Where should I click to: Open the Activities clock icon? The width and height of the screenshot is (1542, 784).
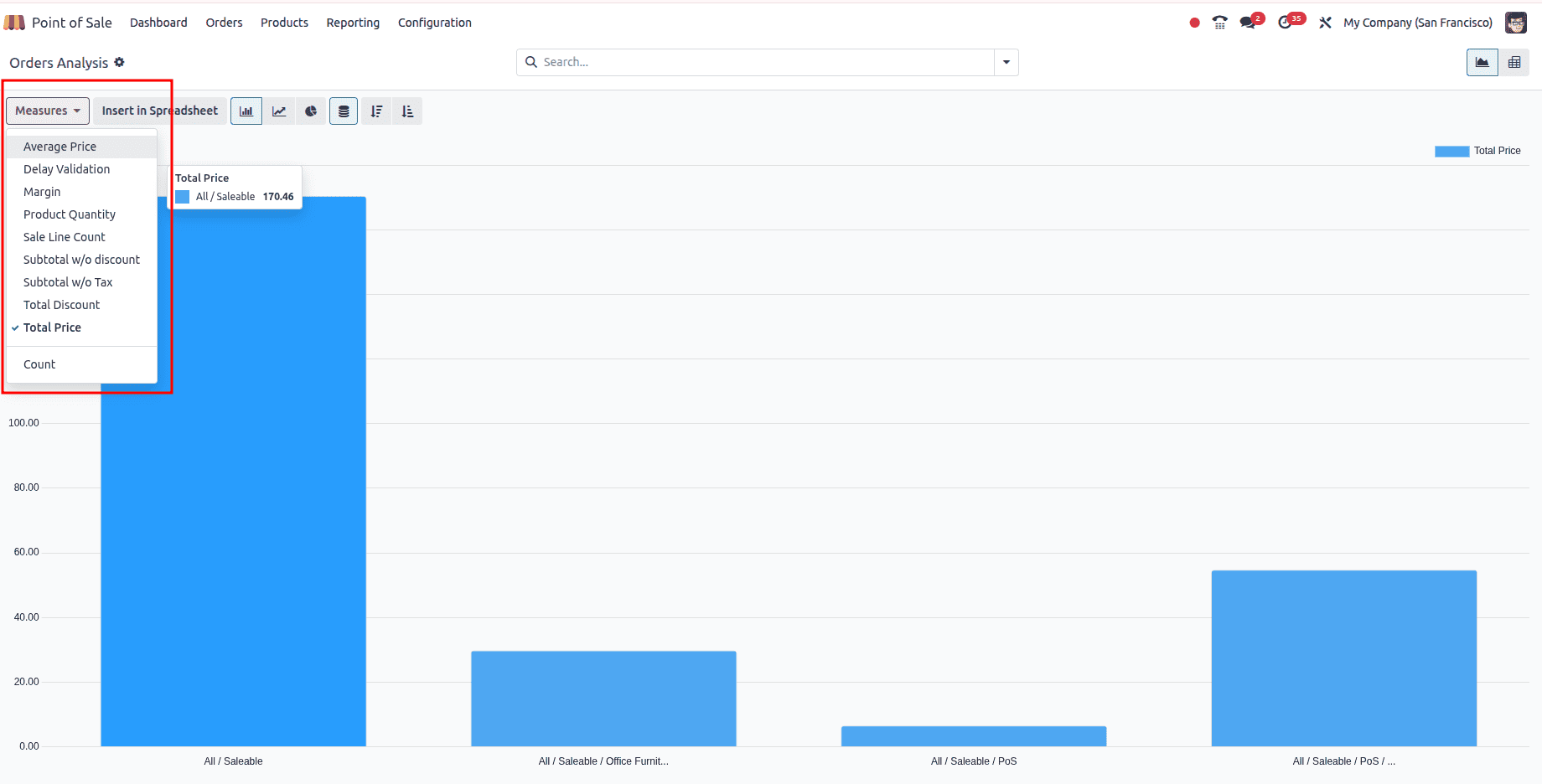pyautogui.click(x=1287, y=23)
